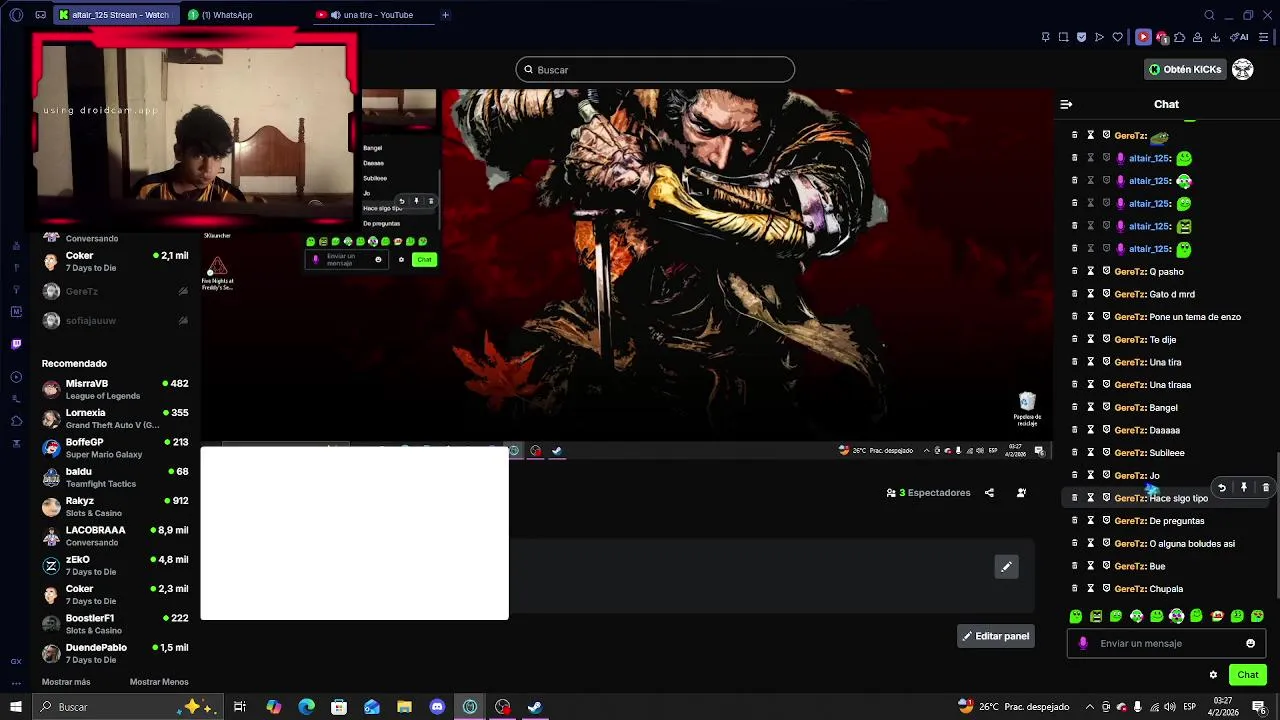Click altair_125 username in top chat message
This screenshot has width=1280, height=720.
point(1149,158)
